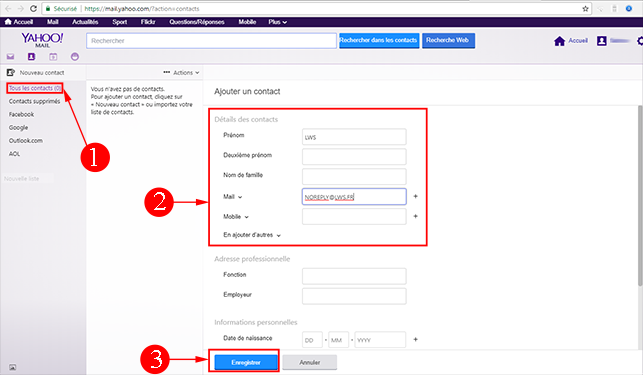Image resolution: width=643 pixels, height=375 pixels.
Task: Open Questions/Réponses in the top bar
Action: (x=197, y=22)
